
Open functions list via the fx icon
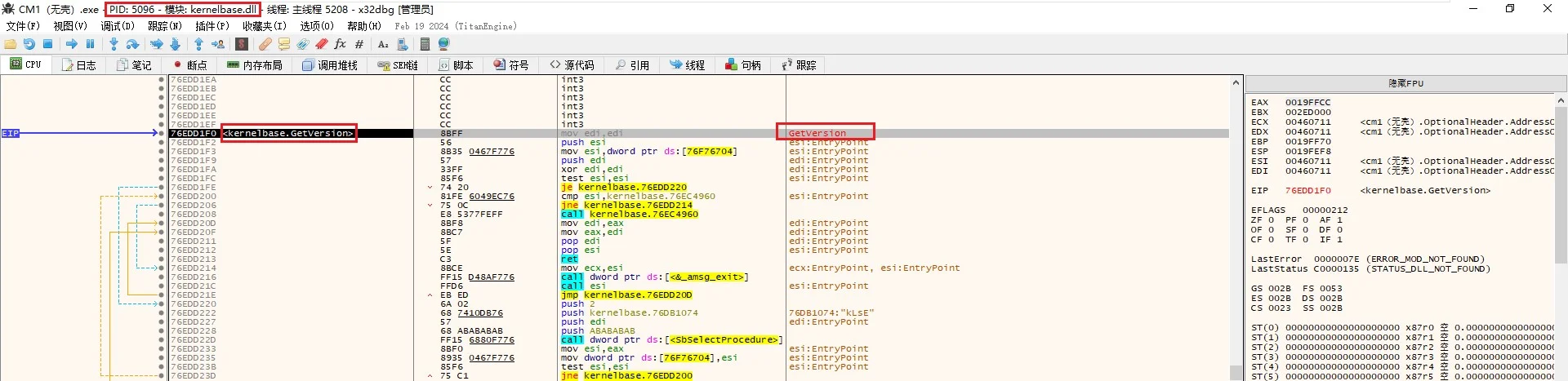click(340, 44)
